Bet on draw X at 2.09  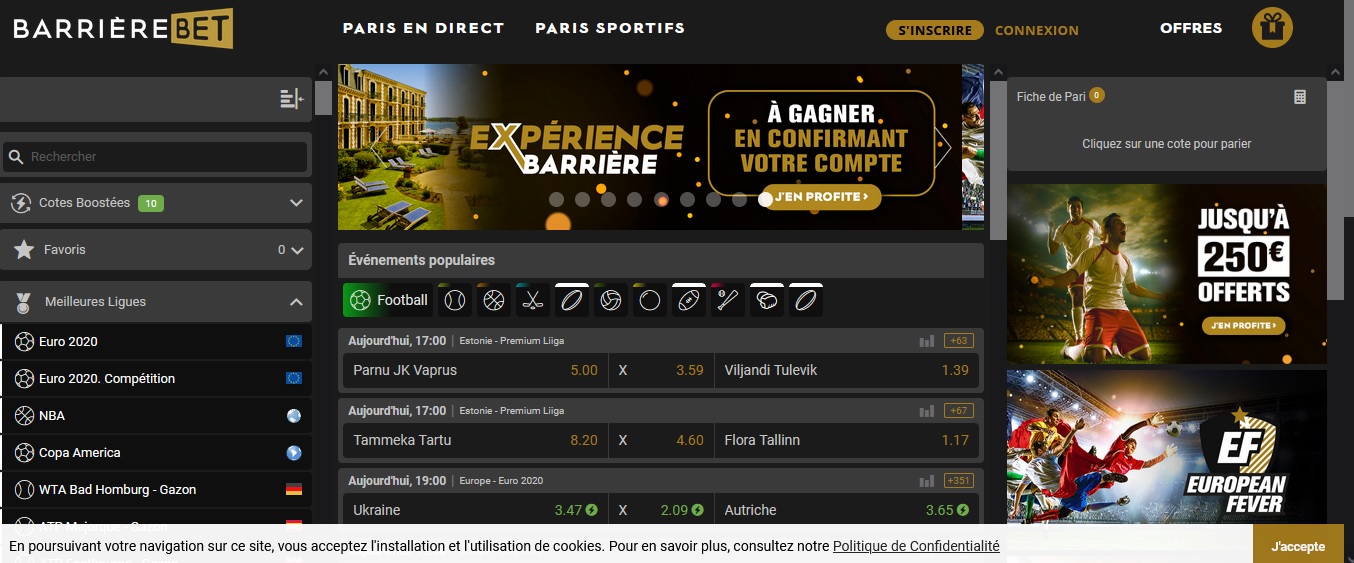[660, 510]
